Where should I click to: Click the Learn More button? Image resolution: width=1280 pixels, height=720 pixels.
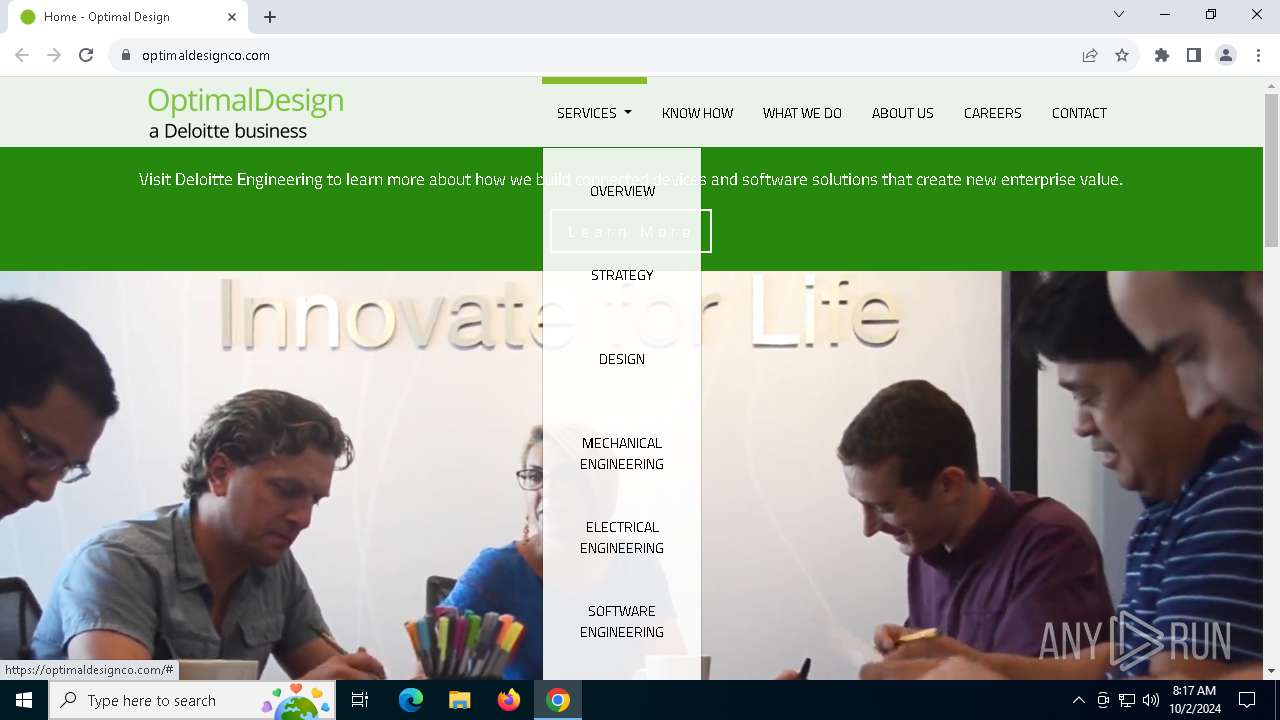630,231
